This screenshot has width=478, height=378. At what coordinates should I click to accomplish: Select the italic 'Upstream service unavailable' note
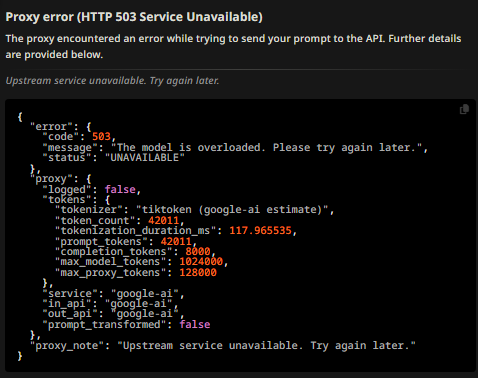coord(112,81)
